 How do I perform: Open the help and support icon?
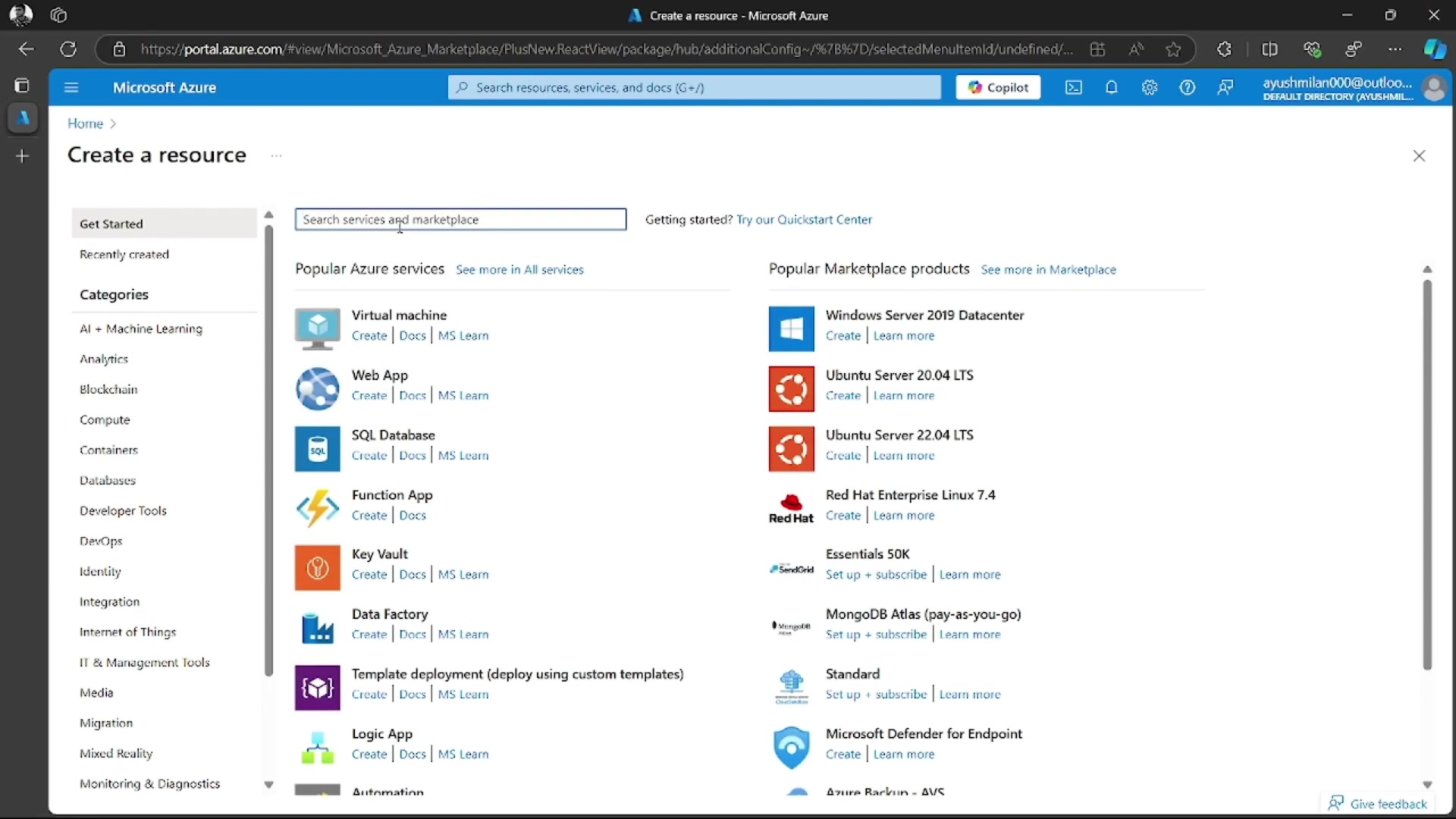tap(1188, 87)
